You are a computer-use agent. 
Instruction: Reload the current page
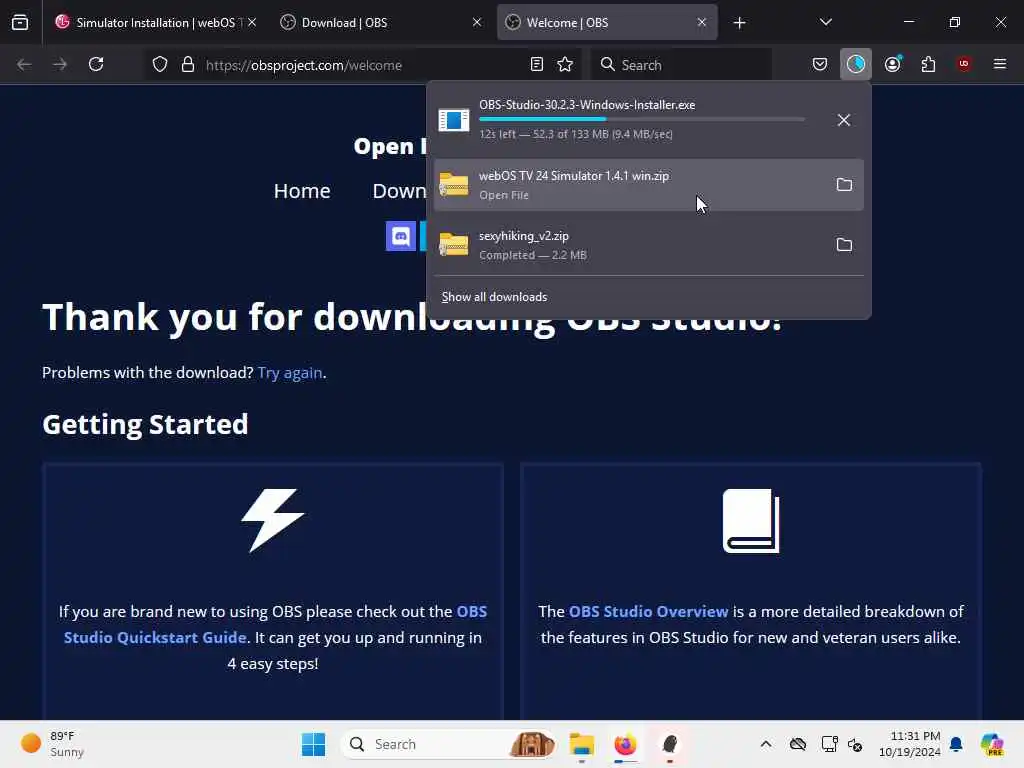(96, 65)
